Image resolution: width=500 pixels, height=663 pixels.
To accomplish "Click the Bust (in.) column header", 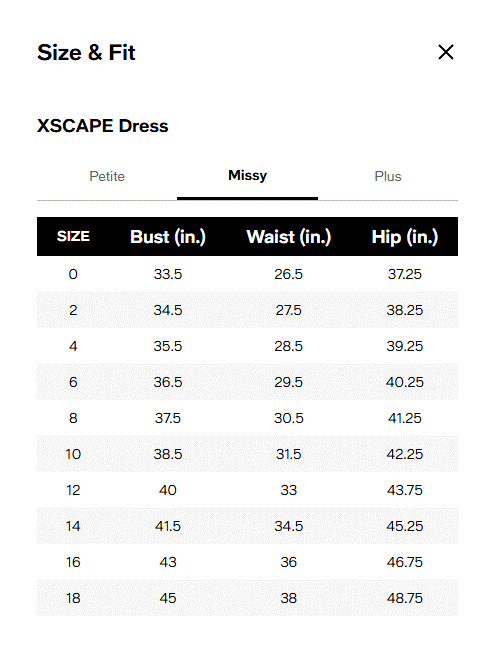I will pyautogui.click(x=168, y=237).
